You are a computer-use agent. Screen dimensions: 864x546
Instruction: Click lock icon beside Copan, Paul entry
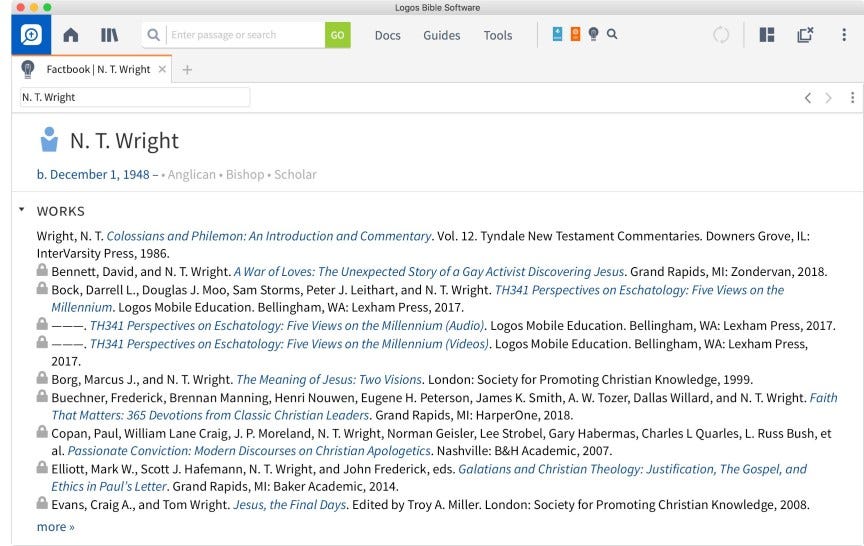[42, 431]
